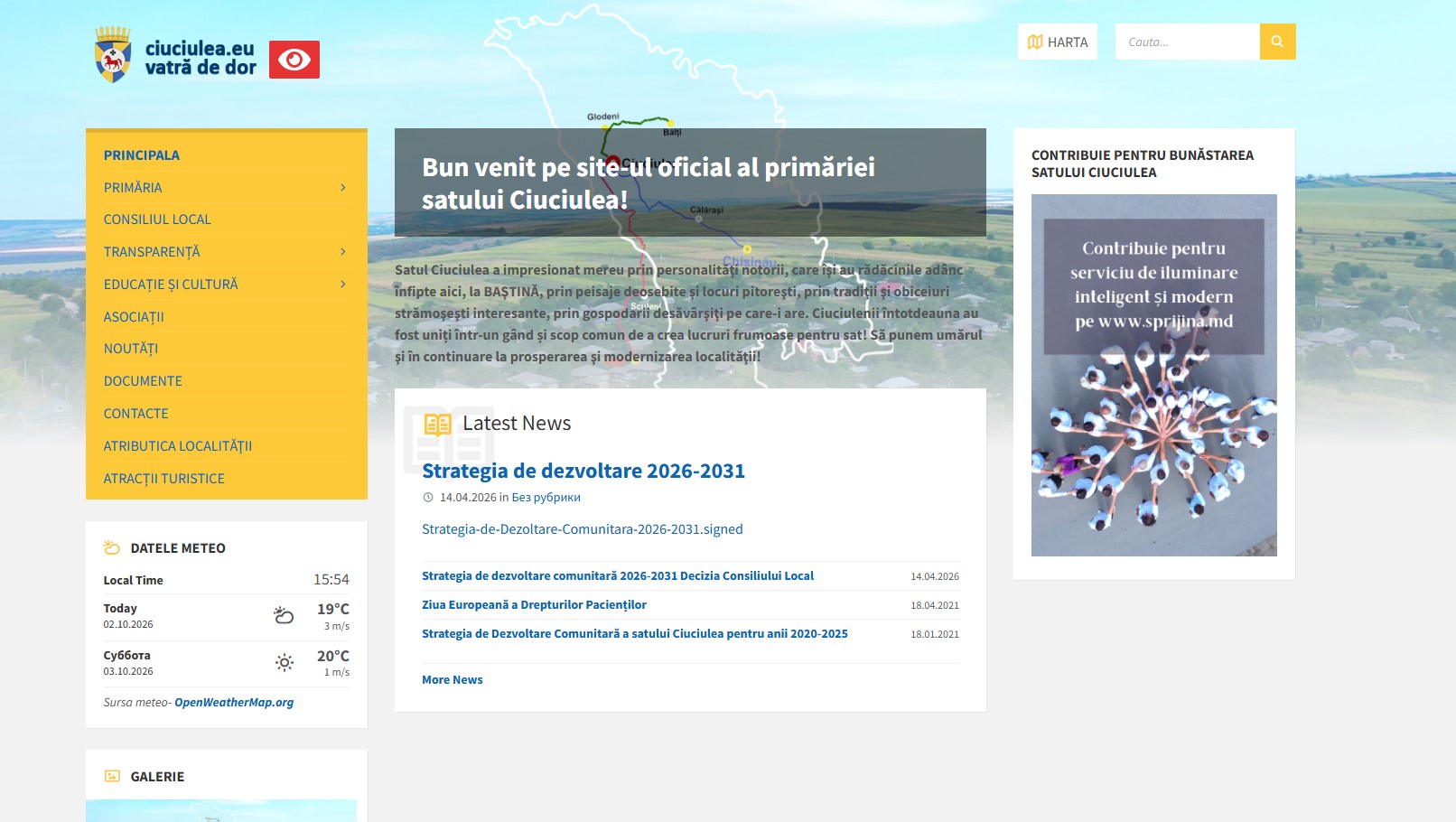Open Strategia-de-Dezoltare-Comunitara-2026-2031.signed file link
Image resolution: width=1456 pixels, height=822 pixels.
583,529
